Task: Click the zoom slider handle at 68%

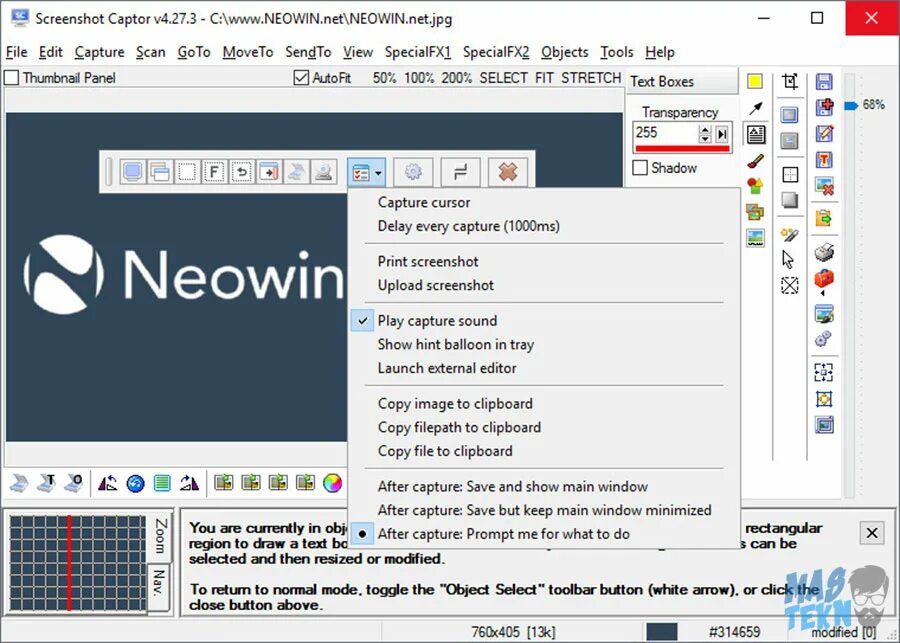Action: pyautogui.click(x=851, y=105)
